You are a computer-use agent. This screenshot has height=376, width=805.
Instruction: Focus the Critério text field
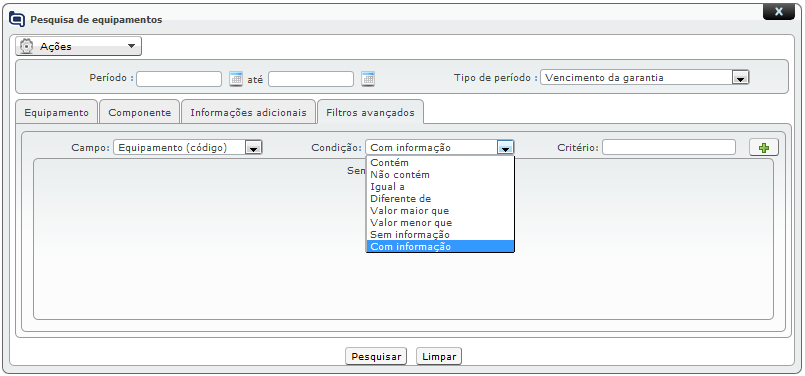coord(669,147)
